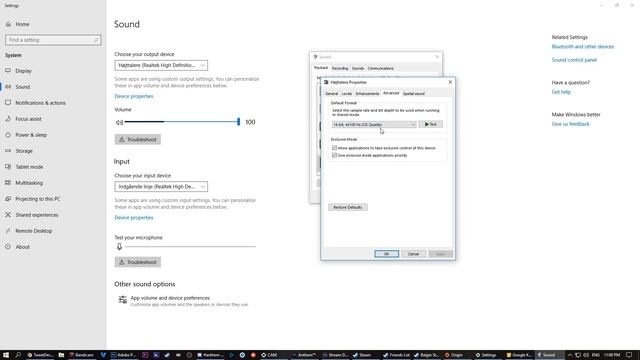This screenshot has width=640, height=360.
Task: Click Troubleshoot under microphone test
Action: [138, 262]
